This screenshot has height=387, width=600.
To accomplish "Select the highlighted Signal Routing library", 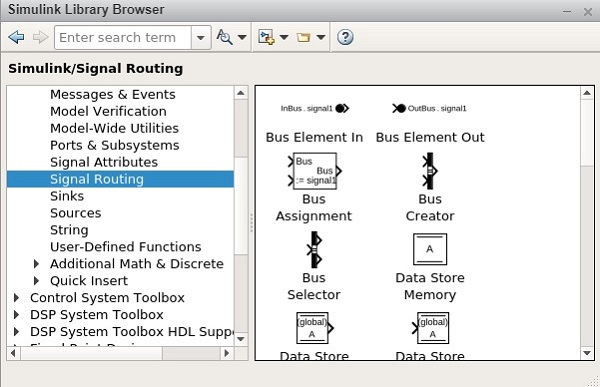I will pyautogui.click(x=120, y=179).
